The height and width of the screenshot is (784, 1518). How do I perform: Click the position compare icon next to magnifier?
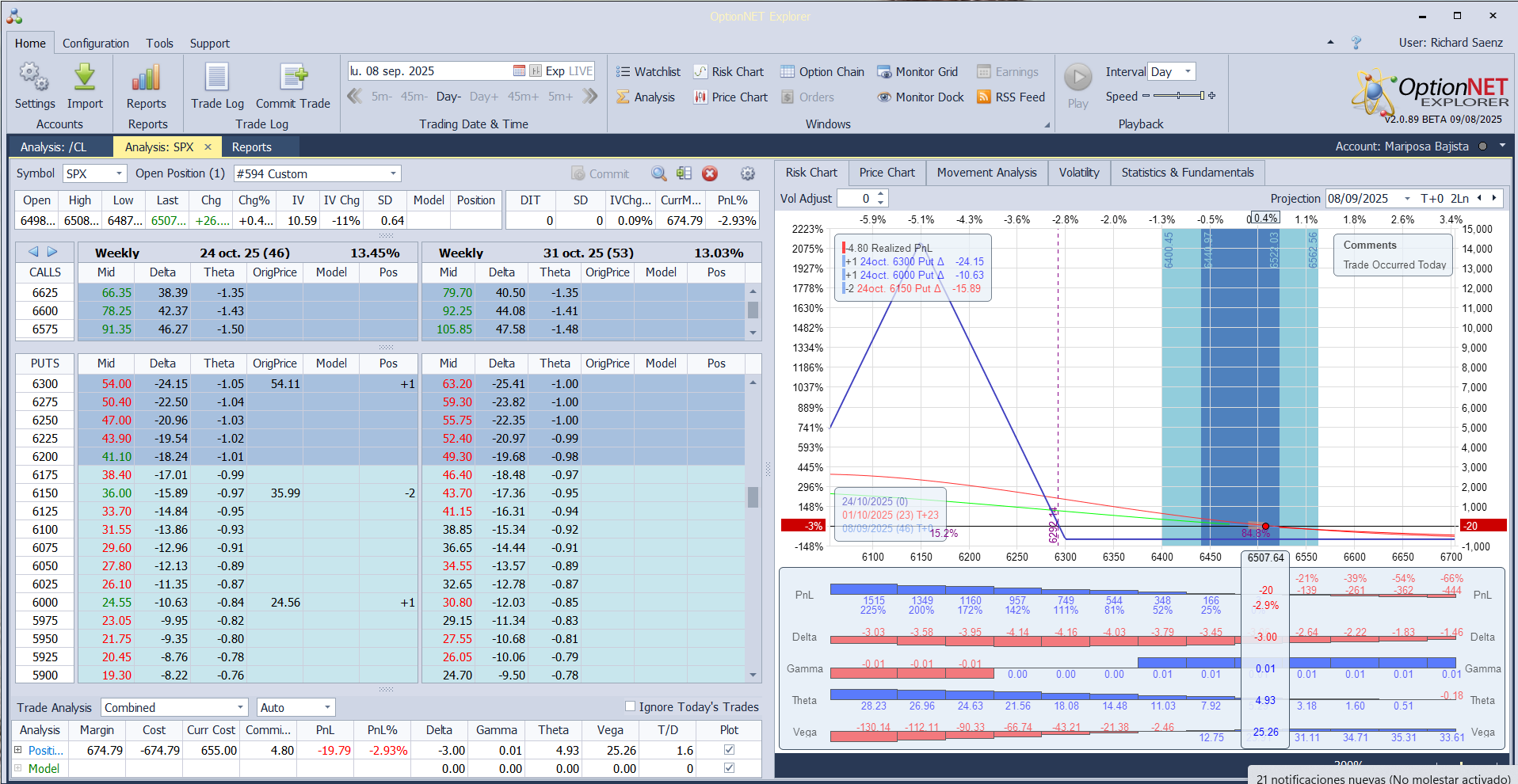tap(684, 173)
